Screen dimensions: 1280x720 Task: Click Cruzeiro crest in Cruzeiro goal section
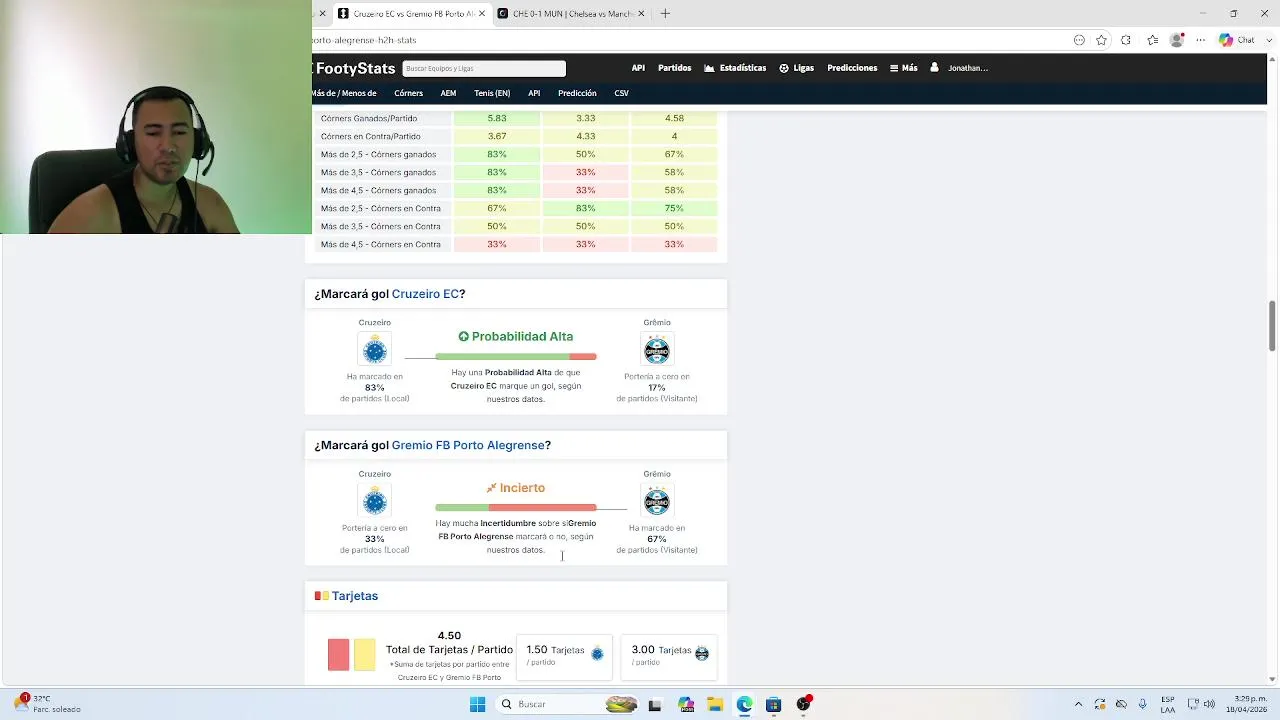coord(375,350)
